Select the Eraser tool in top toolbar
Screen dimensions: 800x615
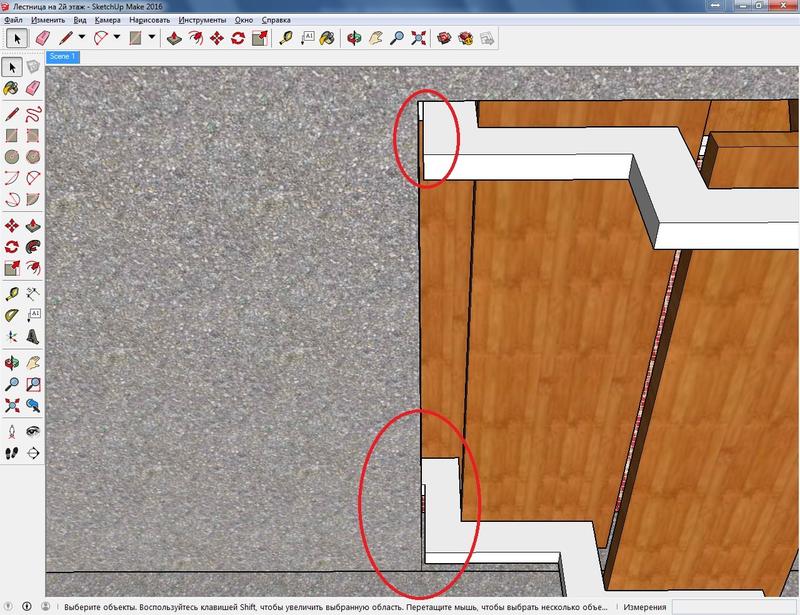tap(43, 38)
